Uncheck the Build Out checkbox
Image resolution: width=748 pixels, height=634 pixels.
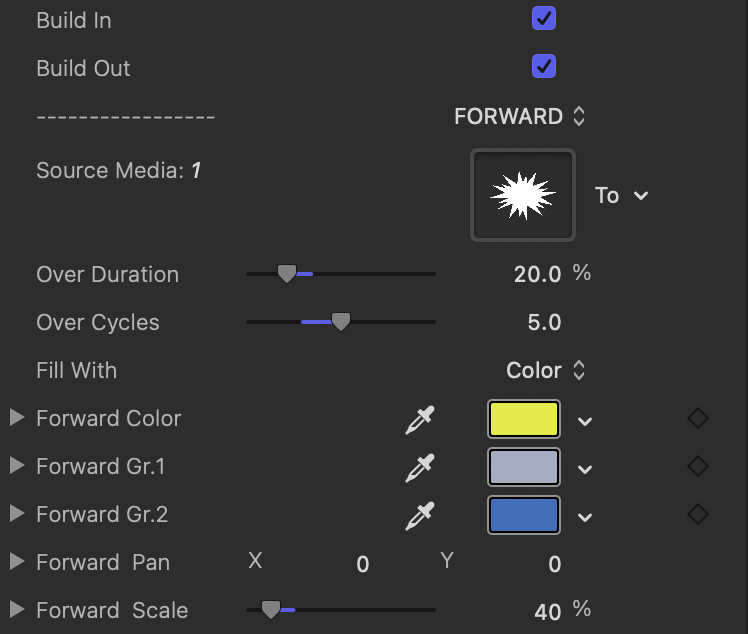[544, 67]
